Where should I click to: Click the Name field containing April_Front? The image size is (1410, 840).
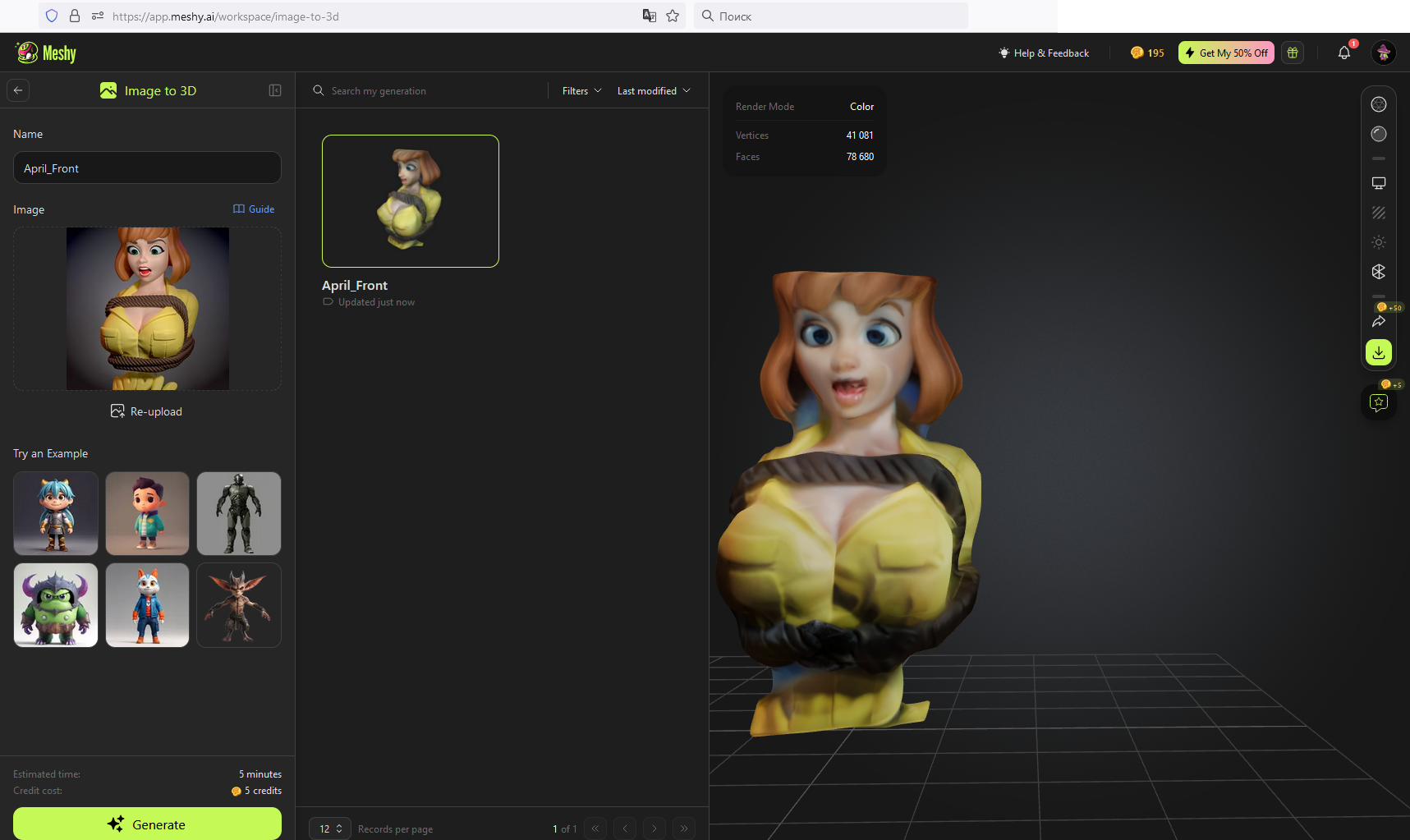(147, 168)
